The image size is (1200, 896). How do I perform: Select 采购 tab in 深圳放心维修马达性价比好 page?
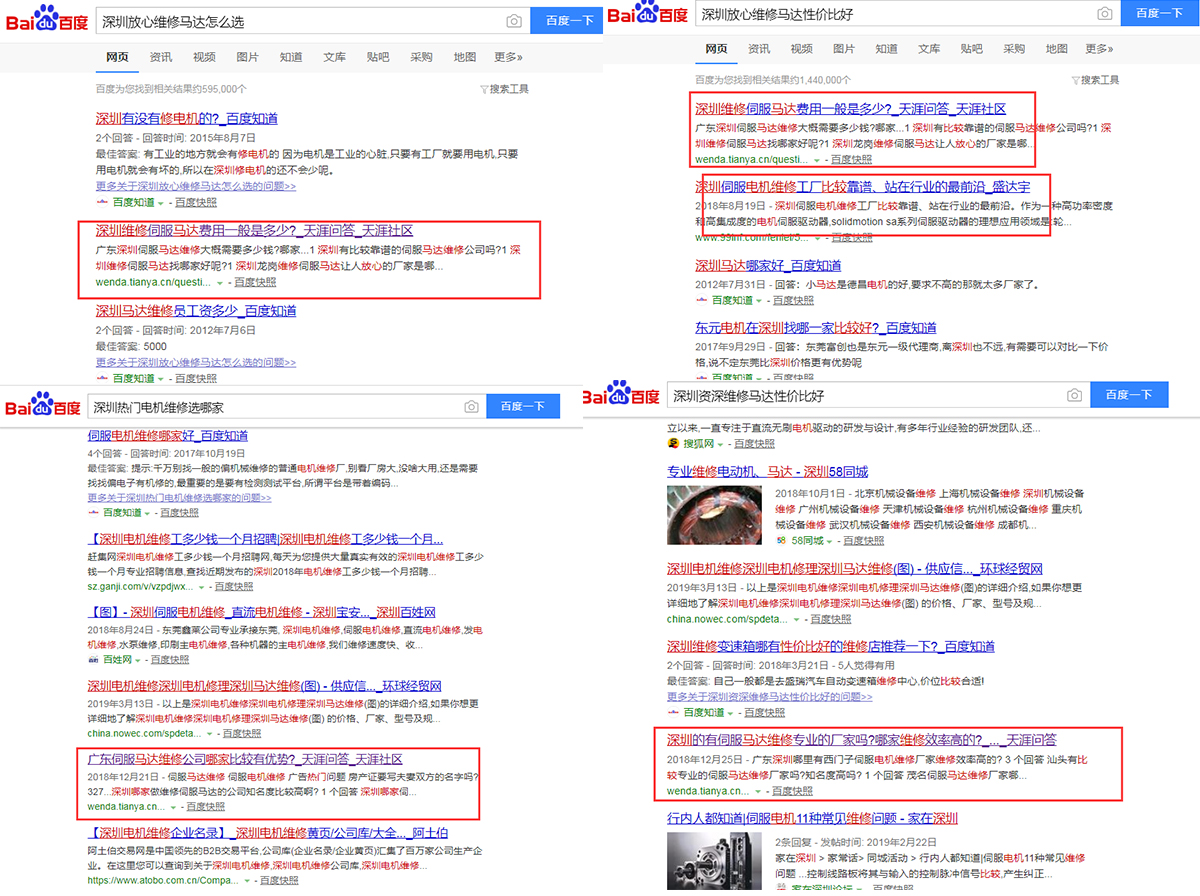point(1014,49)
